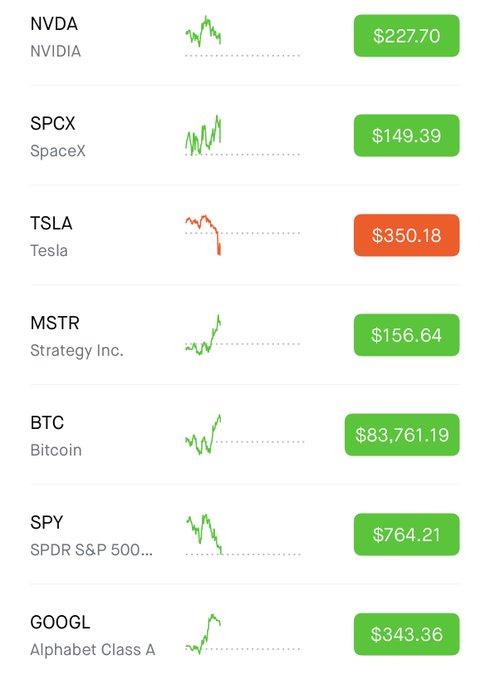490x680 pixels.
Task: Open the MSTR sparkline chart
Action: point(242,335)
